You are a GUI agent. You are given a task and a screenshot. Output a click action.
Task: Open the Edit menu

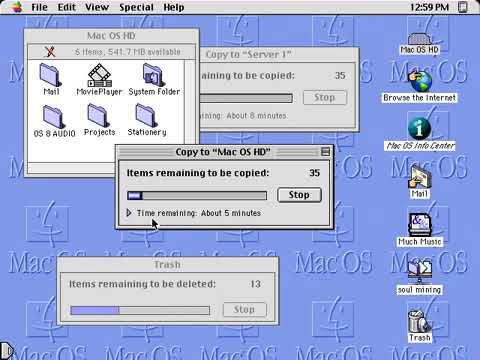click(67, 7)
